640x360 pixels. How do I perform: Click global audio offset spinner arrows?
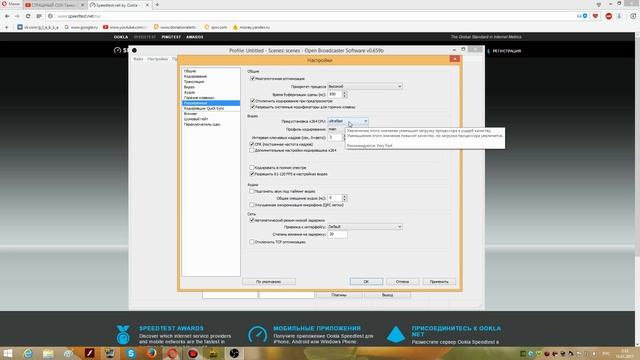click(345, 198)
